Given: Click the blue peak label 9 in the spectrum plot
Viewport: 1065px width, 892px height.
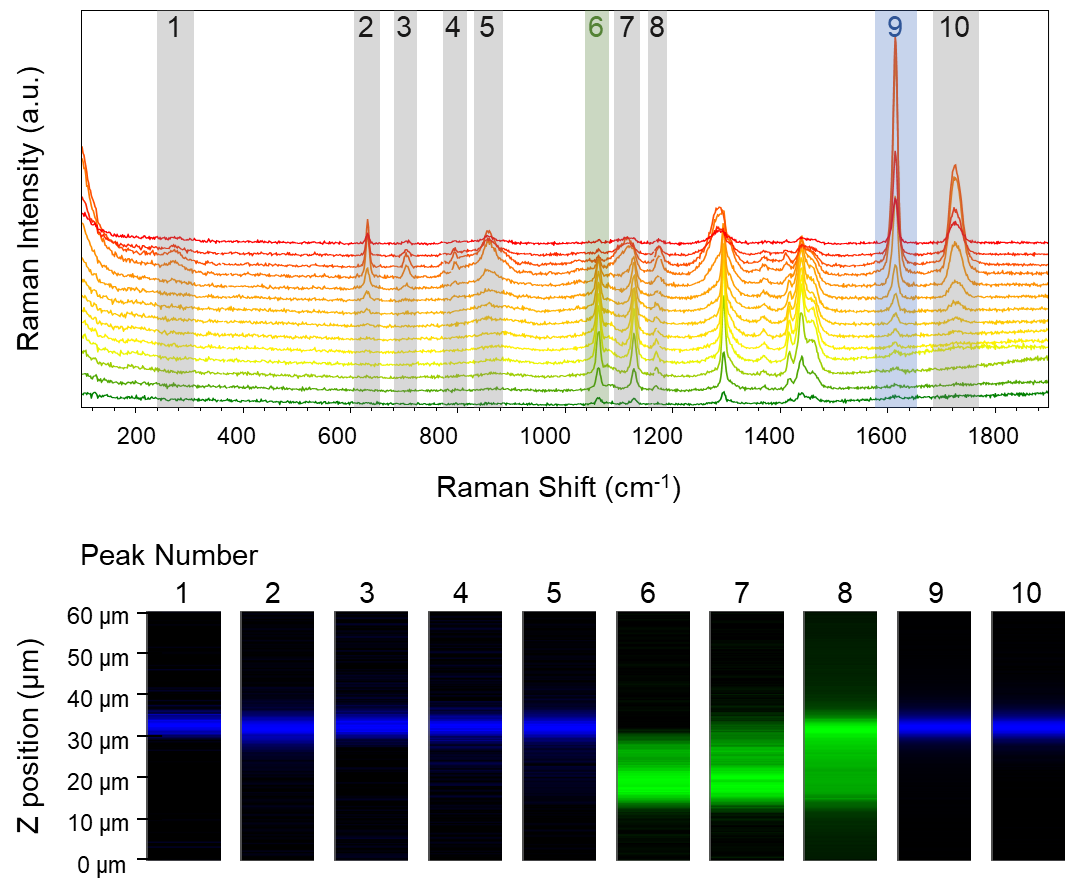Looking at the screenshot, I should click(895, 27).
